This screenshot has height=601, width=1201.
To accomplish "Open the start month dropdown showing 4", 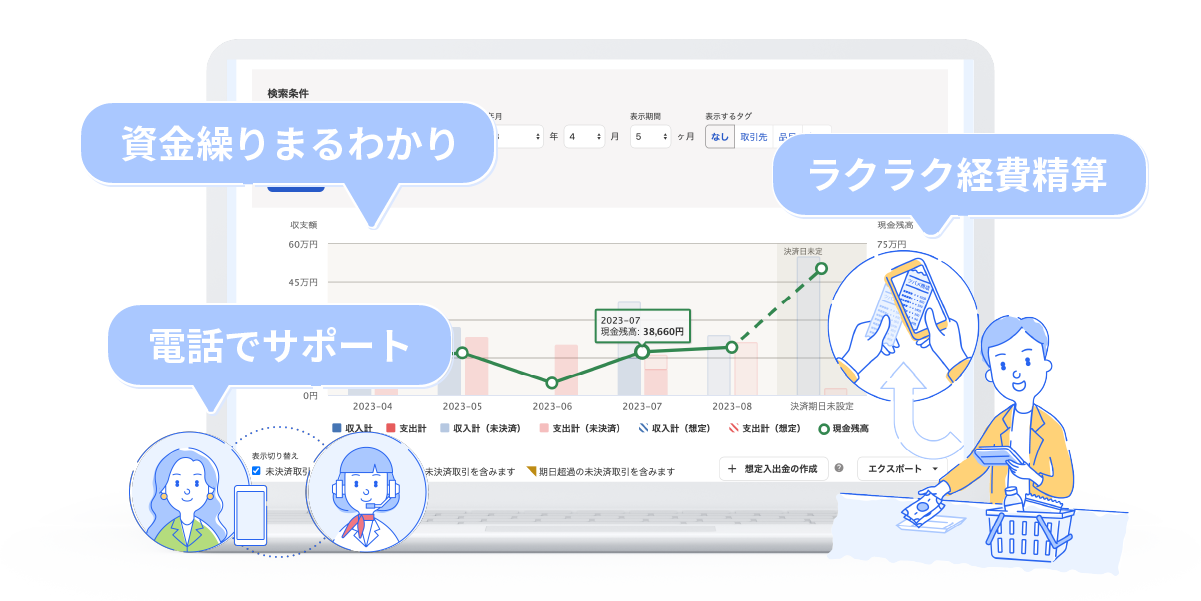I will [x=584, y=136].
